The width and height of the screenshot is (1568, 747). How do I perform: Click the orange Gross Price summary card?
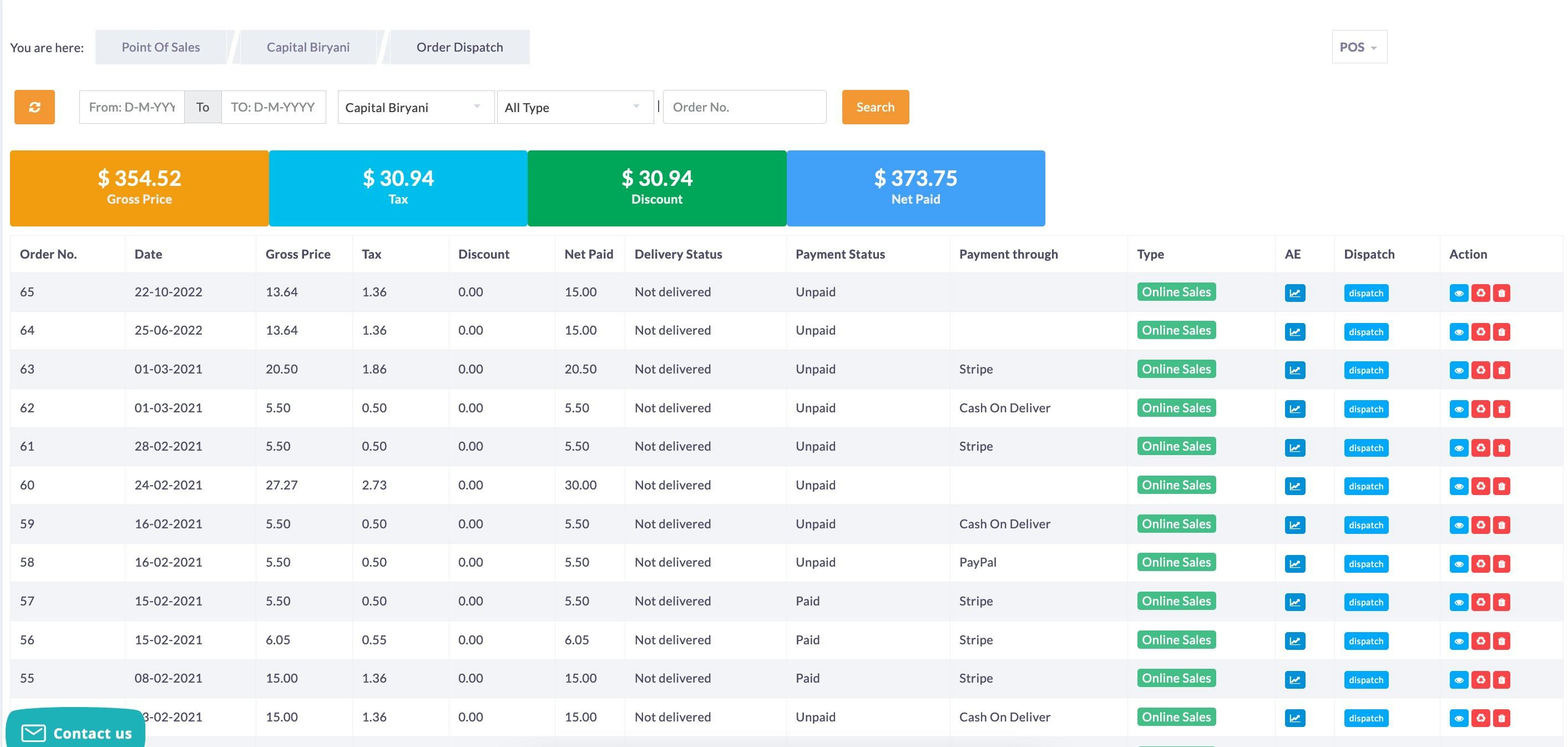click(139, 188)
